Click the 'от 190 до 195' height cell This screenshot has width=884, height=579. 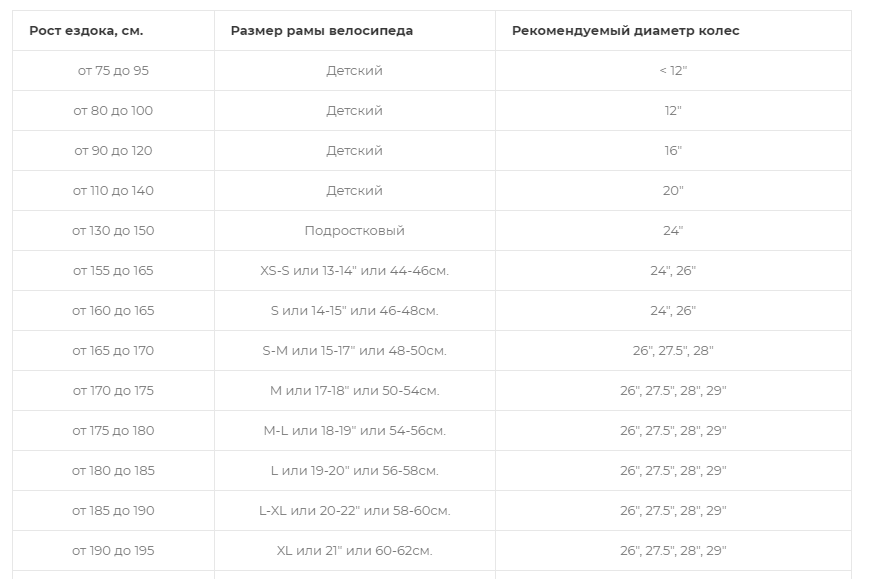[x=113, y=551]
